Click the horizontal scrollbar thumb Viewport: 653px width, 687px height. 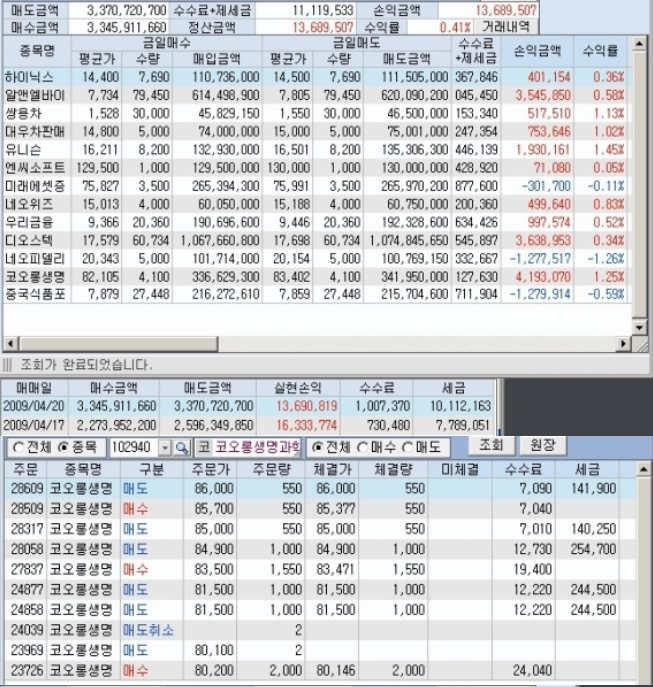(118, 344)
